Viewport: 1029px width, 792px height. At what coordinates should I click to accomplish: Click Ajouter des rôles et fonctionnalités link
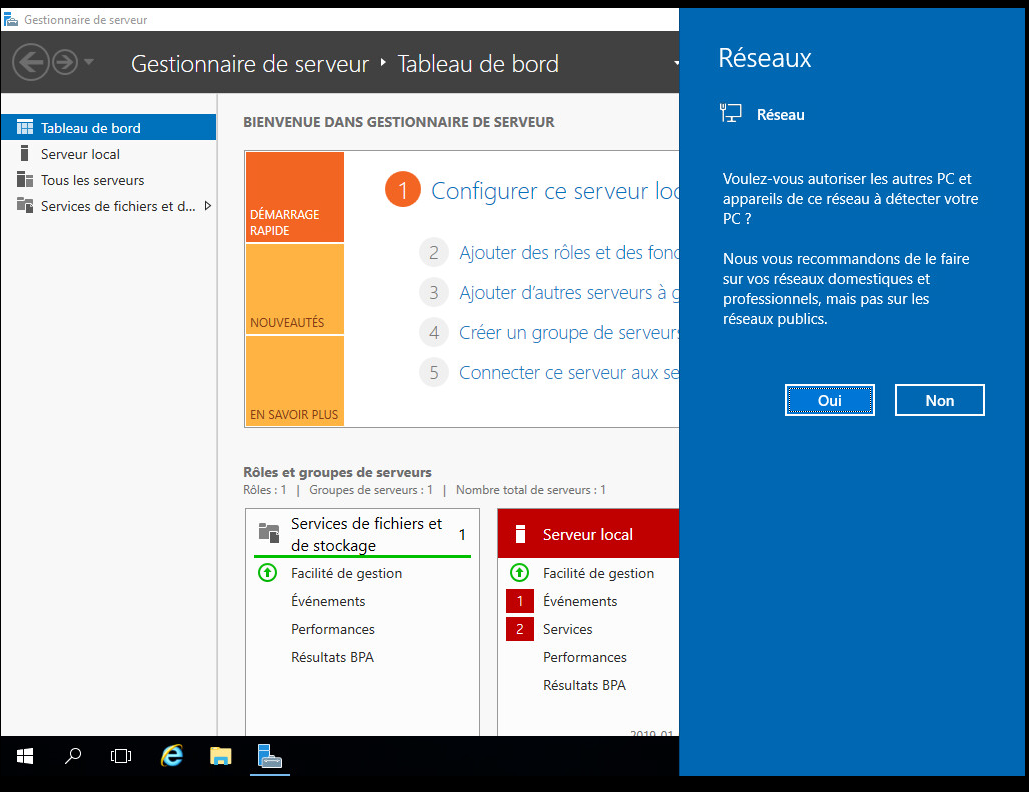(568, 253)
